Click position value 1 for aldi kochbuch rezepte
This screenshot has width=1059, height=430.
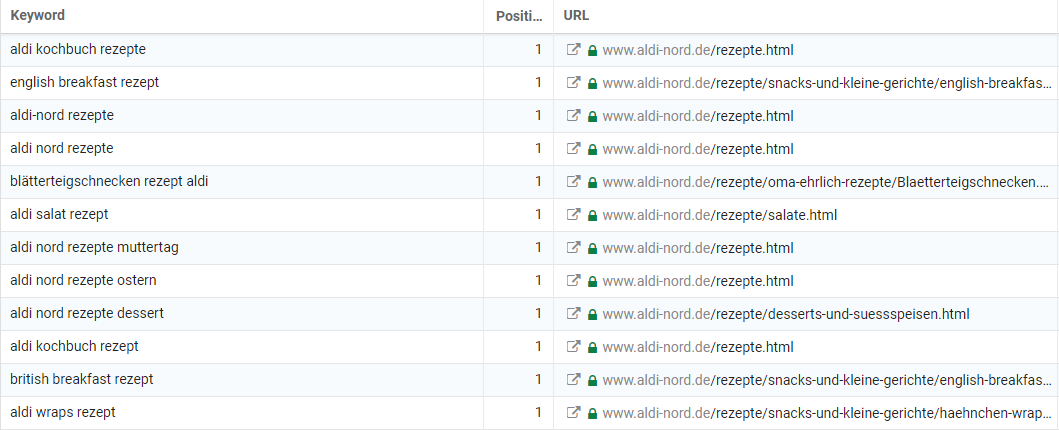(538, 49)
